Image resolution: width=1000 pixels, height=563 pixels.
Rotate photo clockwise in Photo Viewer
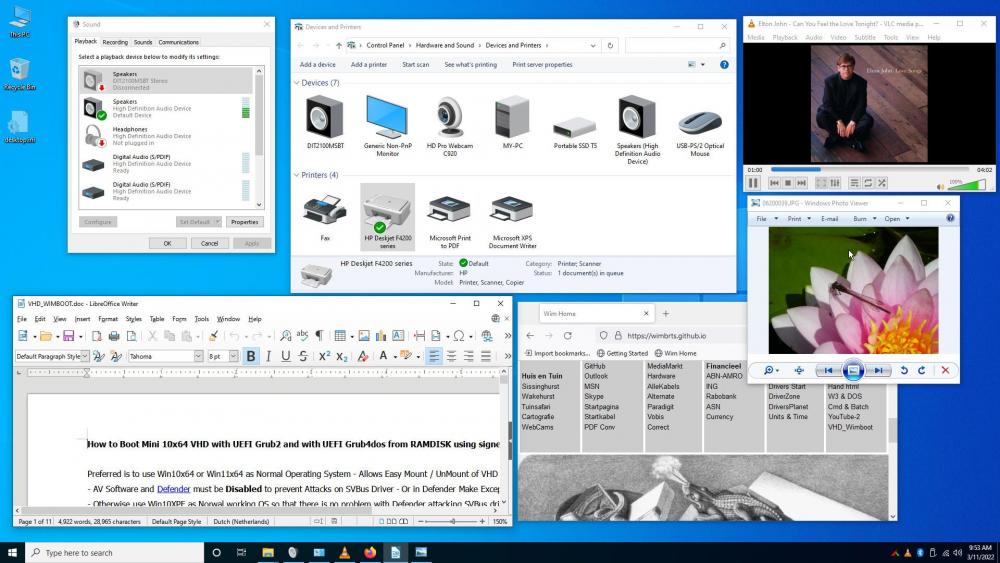(x=921, y=370)
